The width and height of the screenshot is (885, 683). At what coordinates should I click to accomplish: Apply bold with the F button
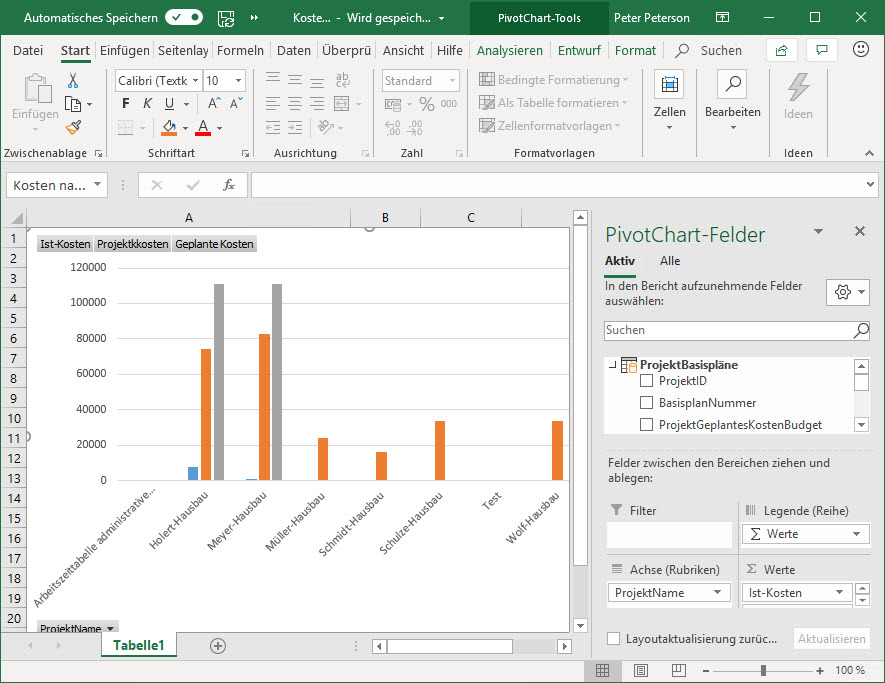pos(125,103)
